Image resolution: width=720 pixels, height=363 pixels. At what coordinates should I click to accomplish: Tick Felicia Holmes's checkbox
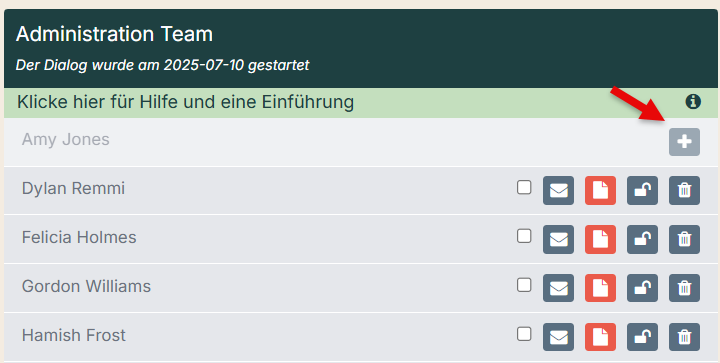524,236
